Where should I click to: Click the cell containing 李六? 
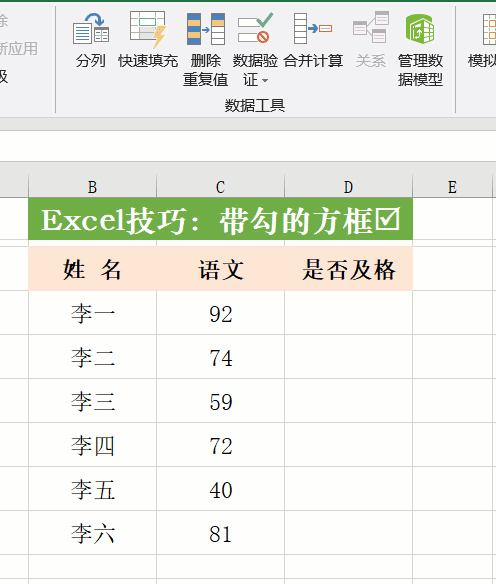click(92, 533)
